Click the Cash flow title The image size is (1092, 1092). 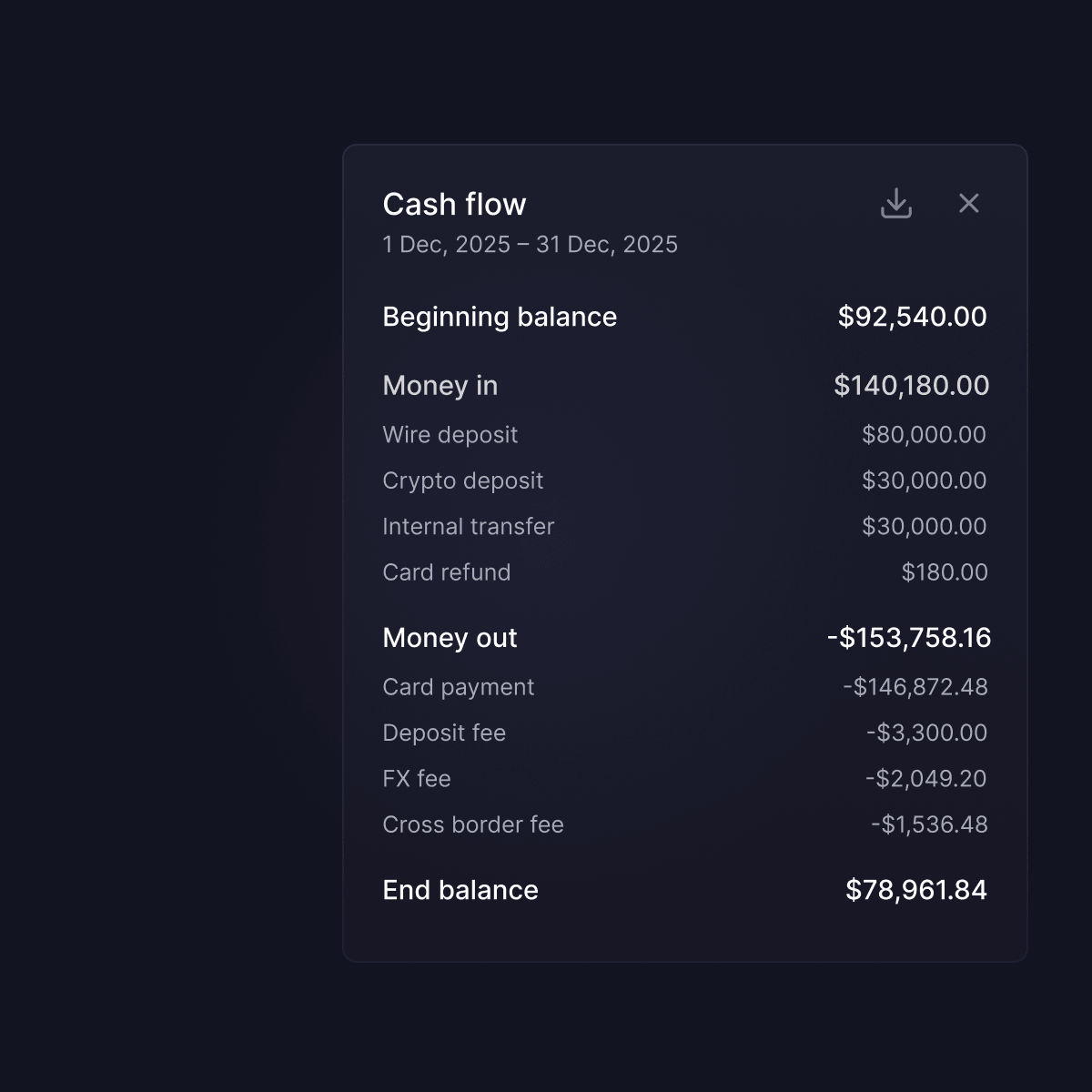[x=454, y=204]
